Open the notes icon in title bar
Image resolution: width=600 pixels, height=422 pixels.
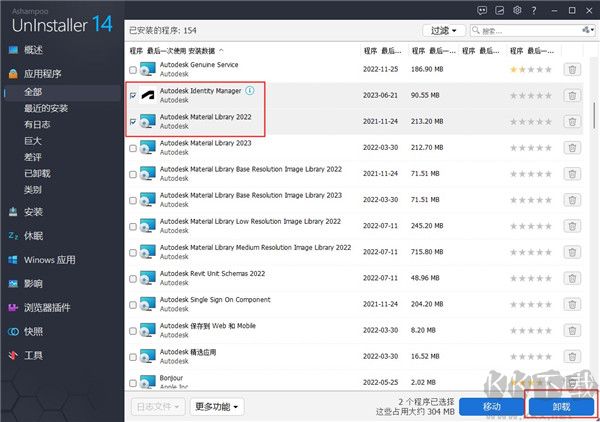pos(499,10)
